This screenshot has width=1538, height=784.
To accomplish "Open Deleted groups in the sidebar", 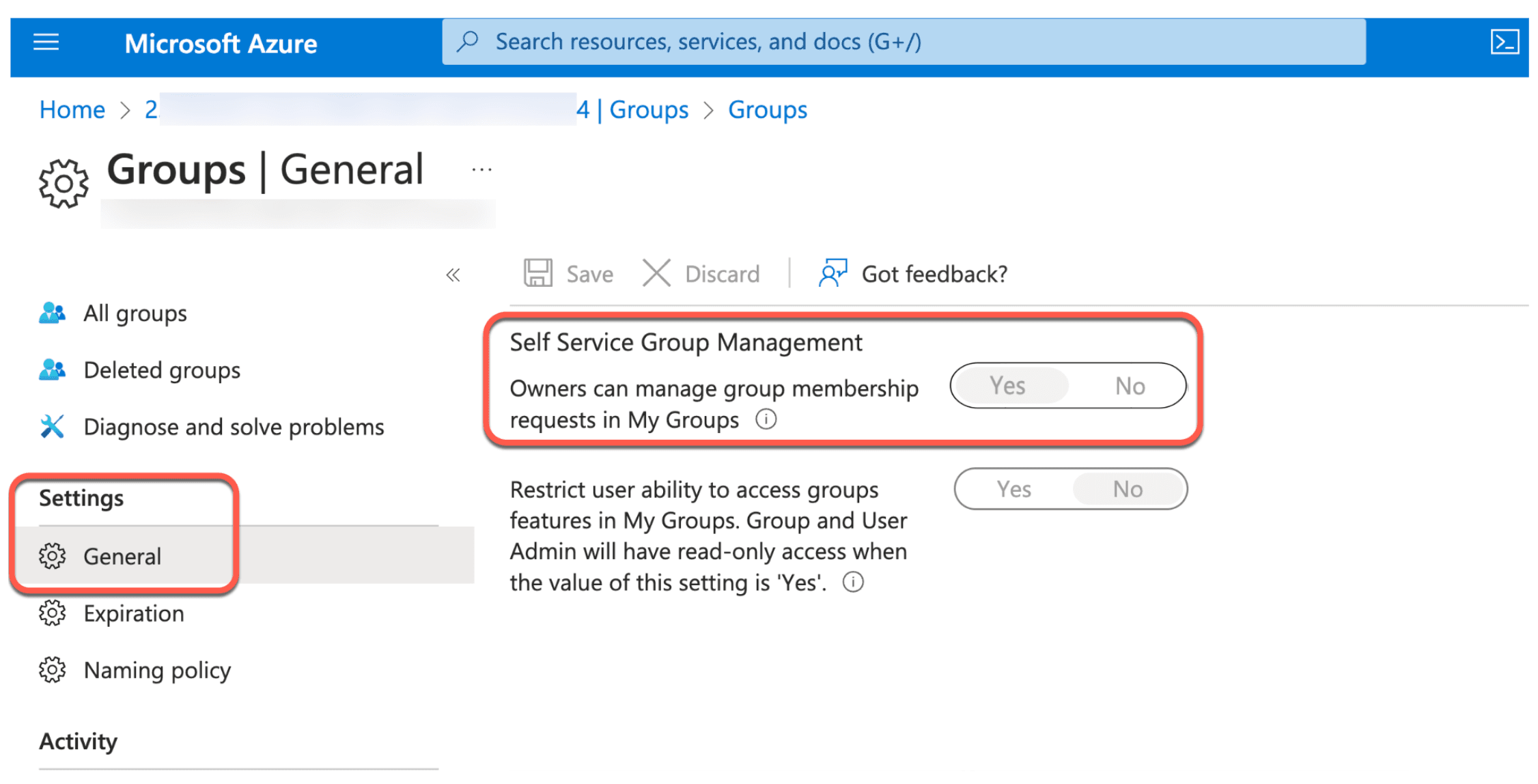I will pyautogui.click(x=162, y=369).
